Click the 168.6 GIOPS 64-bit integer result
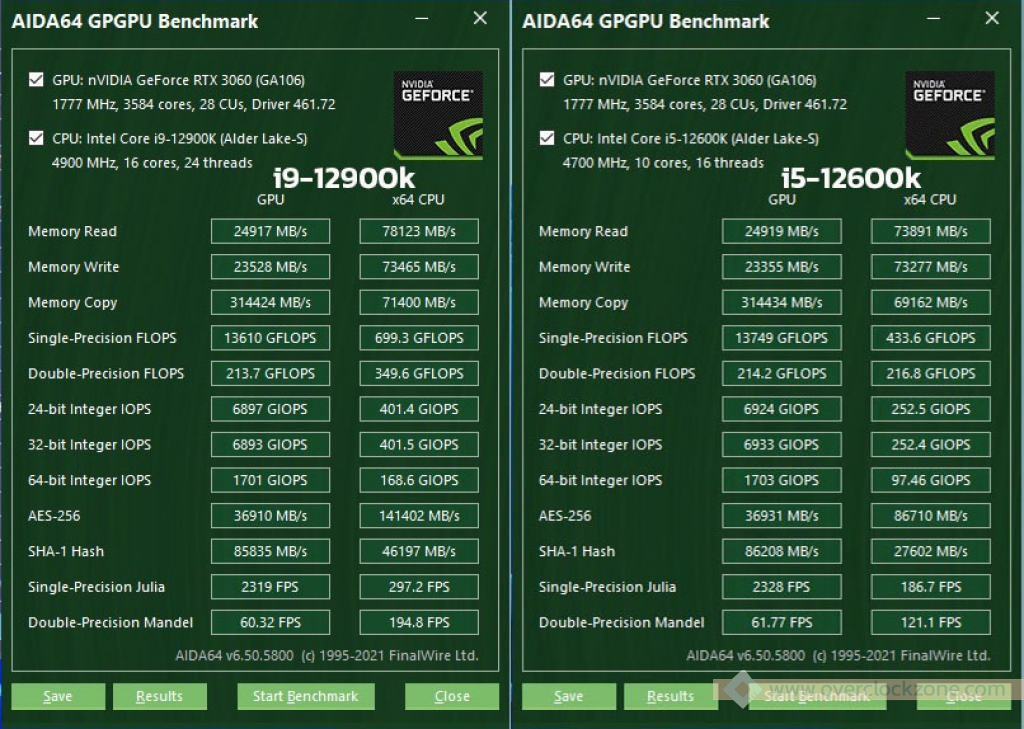This screenshot has height=729, width=1024. pyautogui.click(x=419, y=480)
